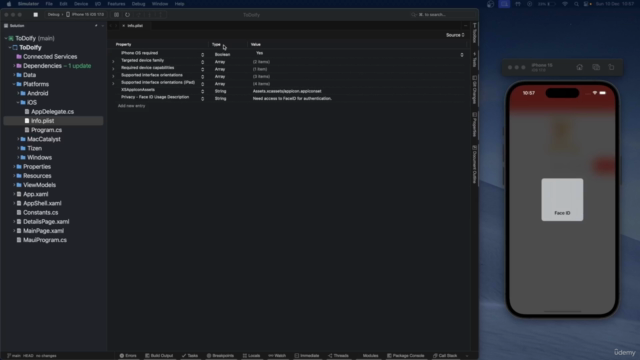Click the Screenshot icon in Simulator window toolbar
The image size is (640, 360).
[x=596, y=67]
